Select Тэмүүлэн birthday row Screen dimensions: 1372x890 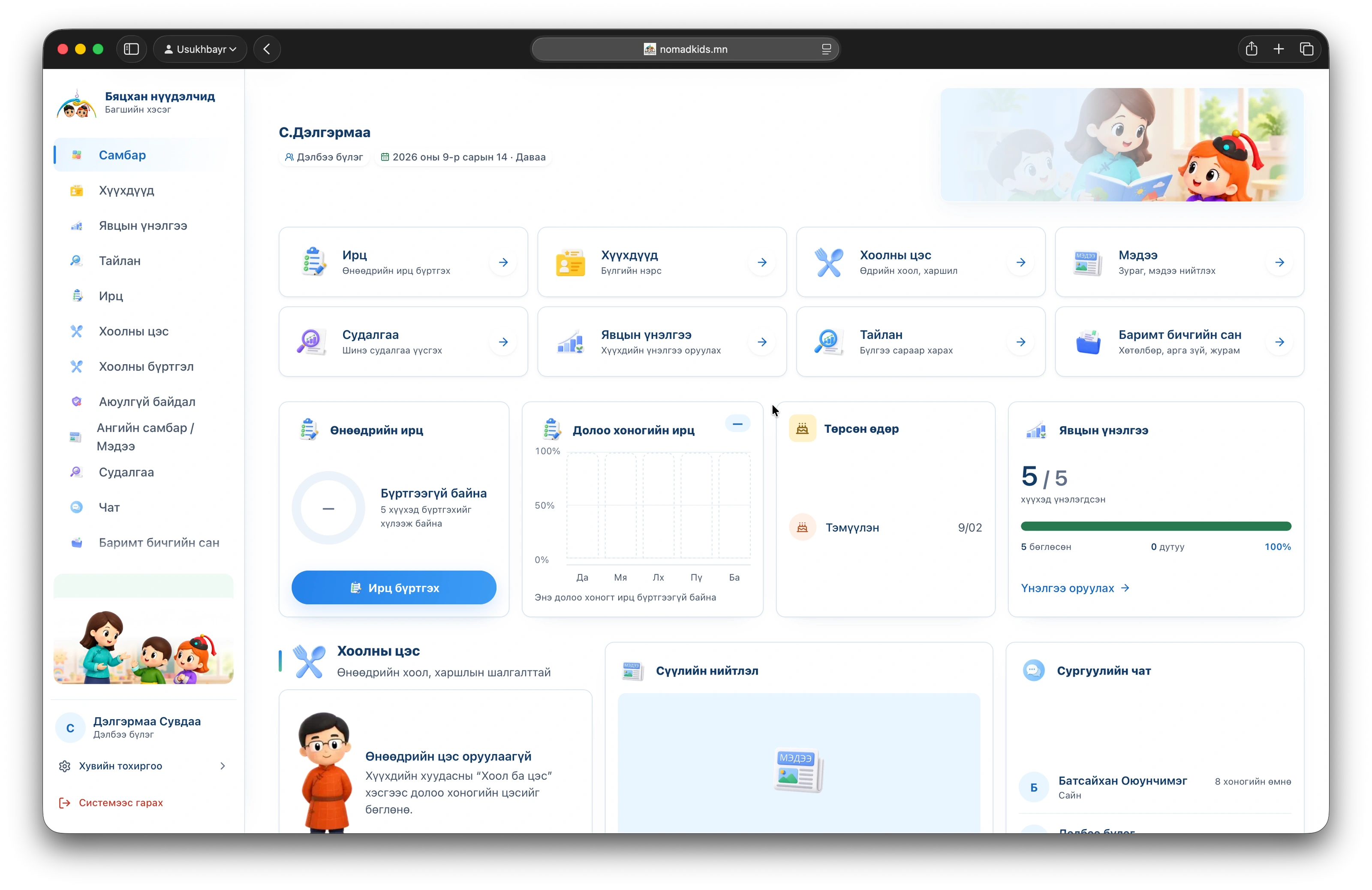[x=885, y=527]
